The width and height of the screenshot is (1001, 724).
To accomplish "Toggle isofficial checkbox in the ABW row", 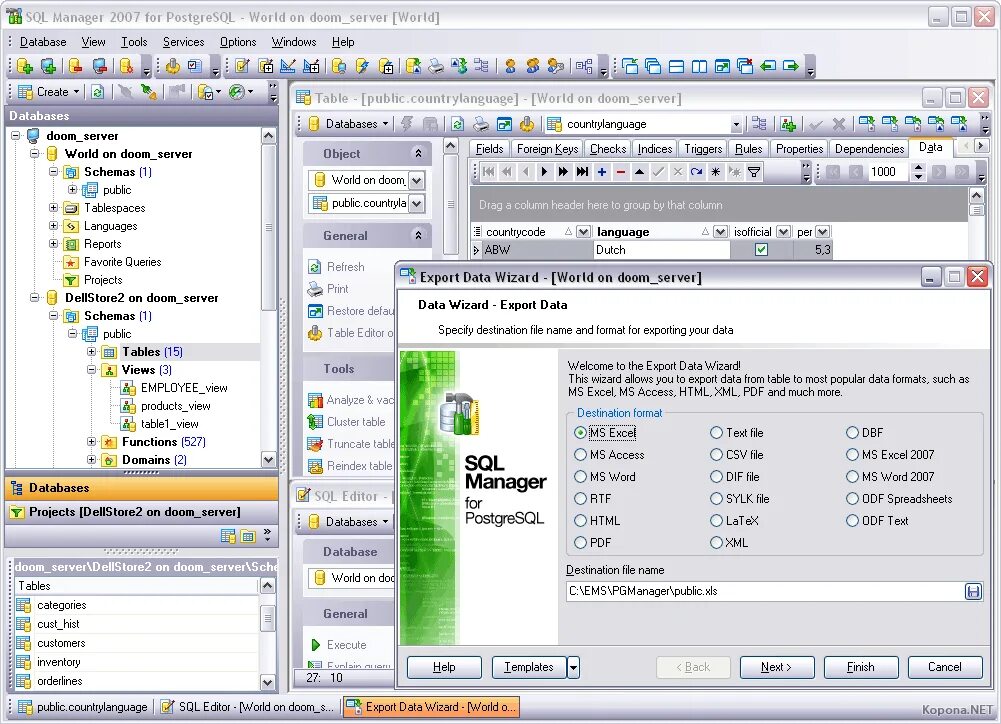I will (761, 250).
